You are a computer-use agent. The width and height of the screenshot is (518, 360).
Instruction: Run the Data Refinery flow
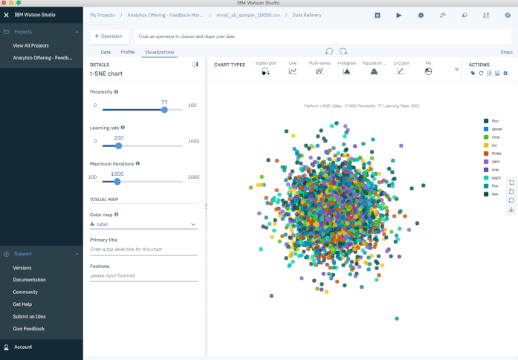coord(399,15)
